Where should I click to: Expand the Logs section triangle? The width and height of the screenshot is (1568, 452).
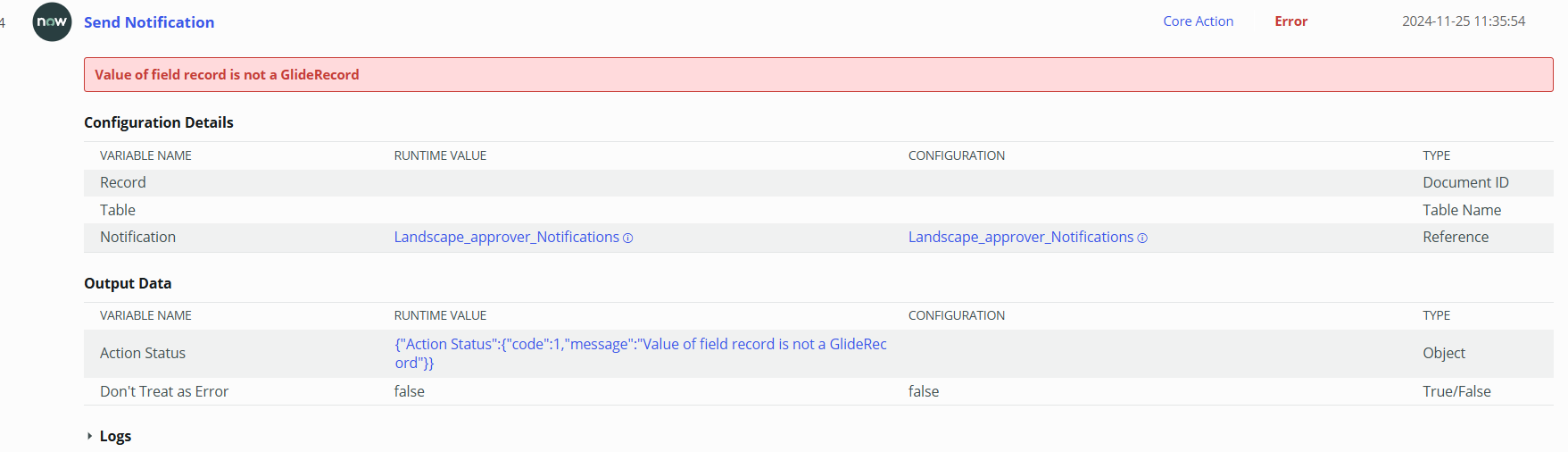point(89,436)
